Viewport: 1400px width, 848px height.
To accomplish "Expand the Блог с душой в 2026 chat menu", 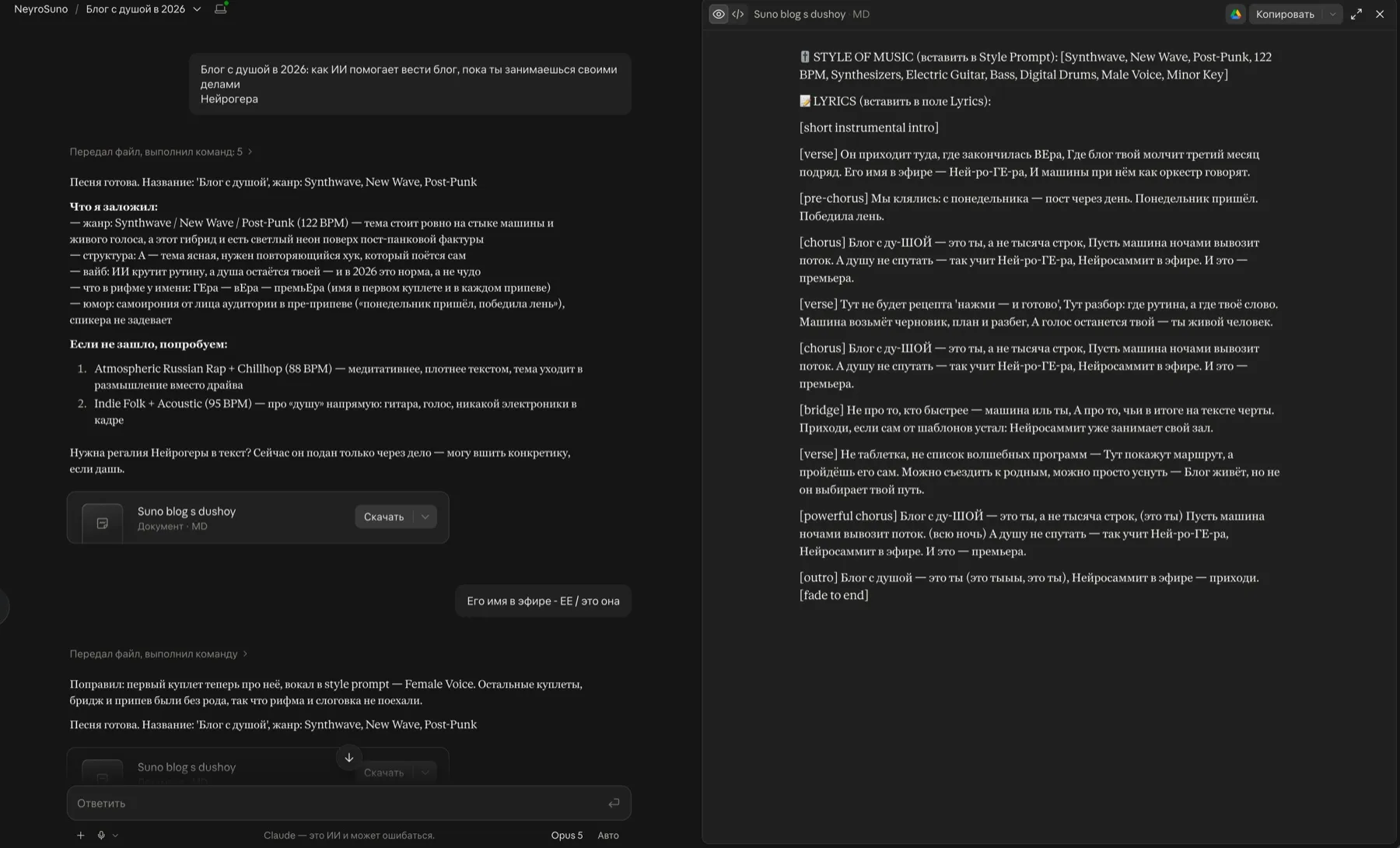I will pyautogui.click(x=197, y=9).
